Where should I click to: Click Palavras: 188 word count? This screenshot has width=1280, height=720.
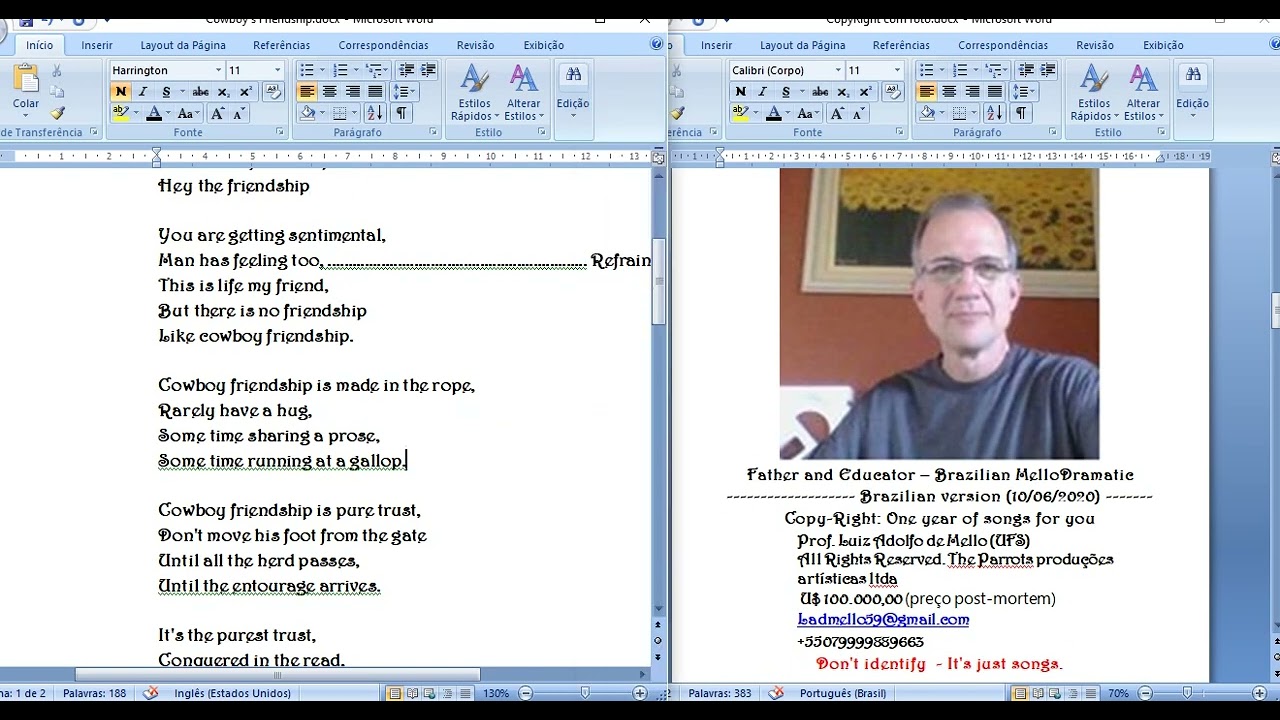pyautogui.click(x=95, y=693)
